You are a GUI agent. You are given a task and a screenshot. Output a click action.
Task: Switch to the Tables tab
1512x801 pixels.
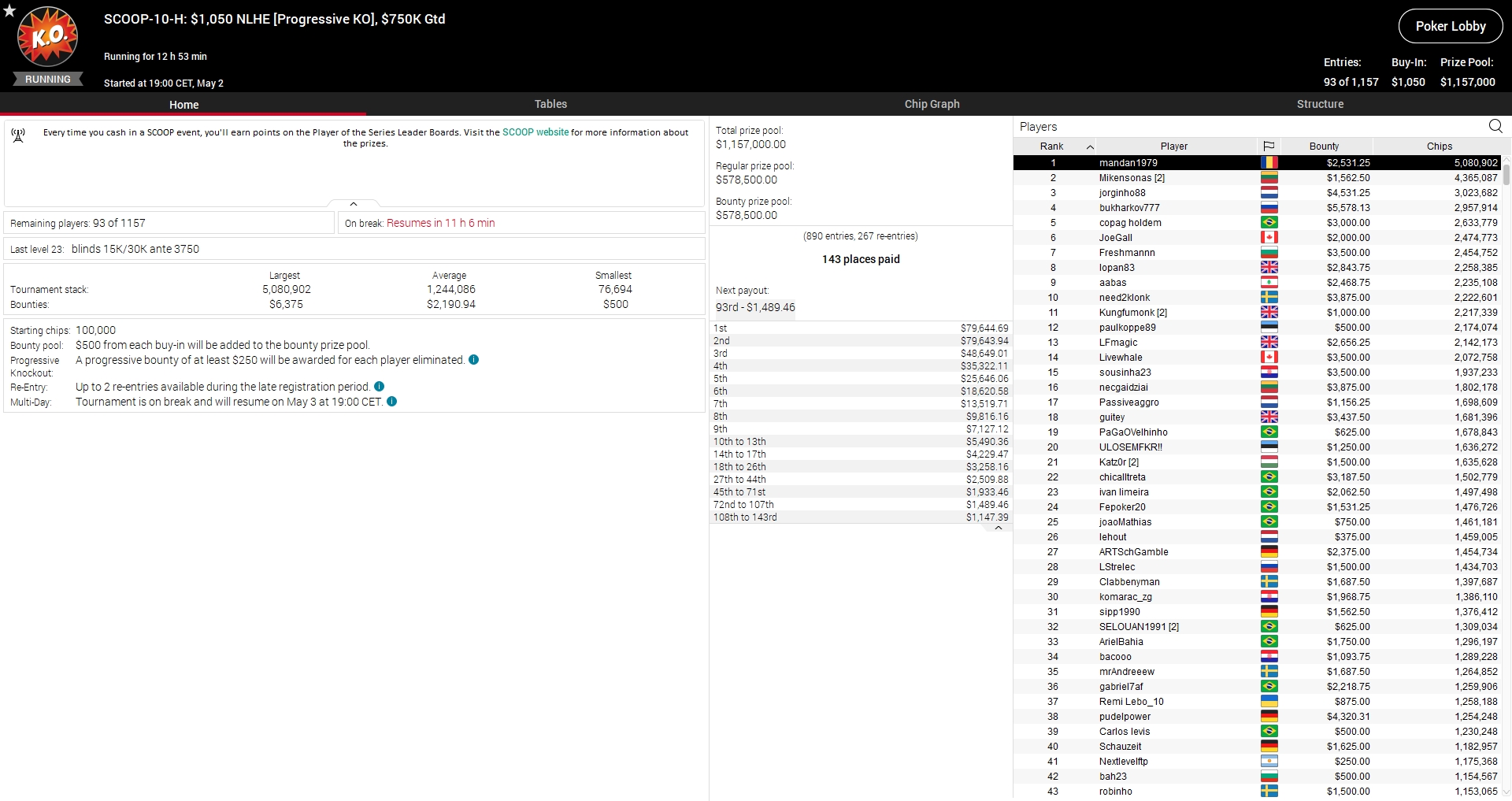(550, 104)
